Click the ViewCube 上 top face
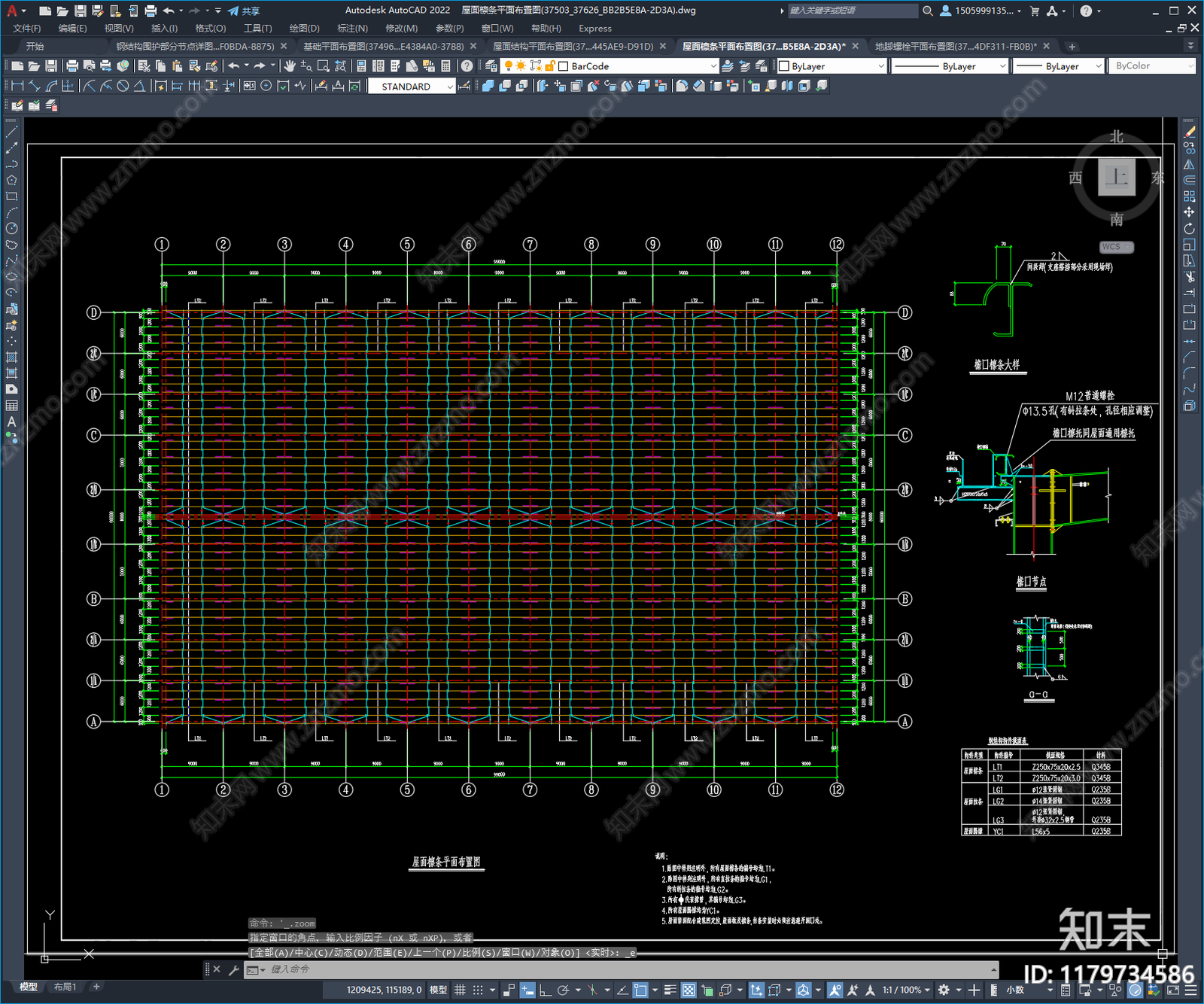Image resolution: width=1204 pixels, height=1004 pixels. click(1117, 178)
